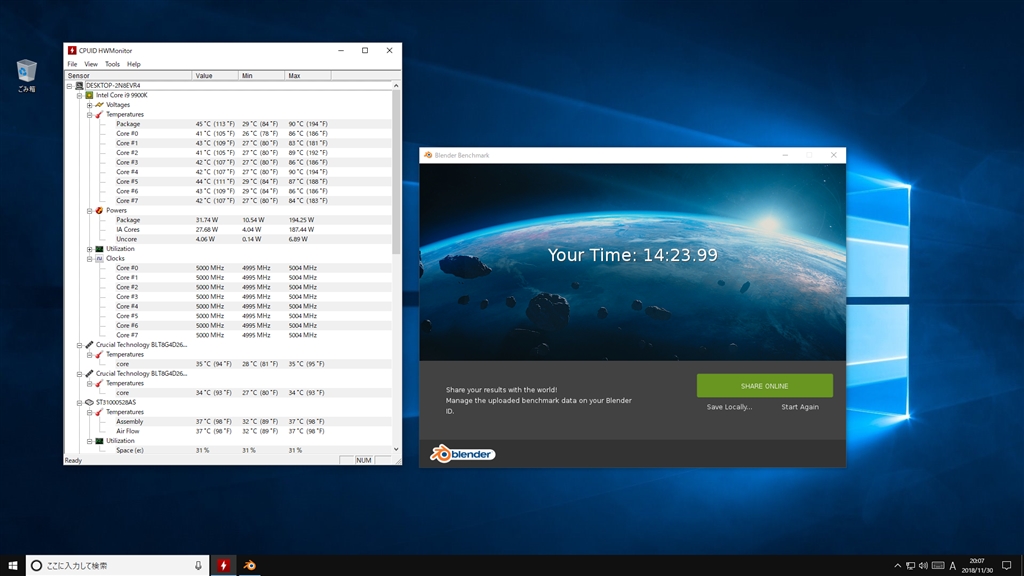Click the first Crucial Technology memory icon
This screenshot has height=576, width=1024.
[x=89, y=345]
